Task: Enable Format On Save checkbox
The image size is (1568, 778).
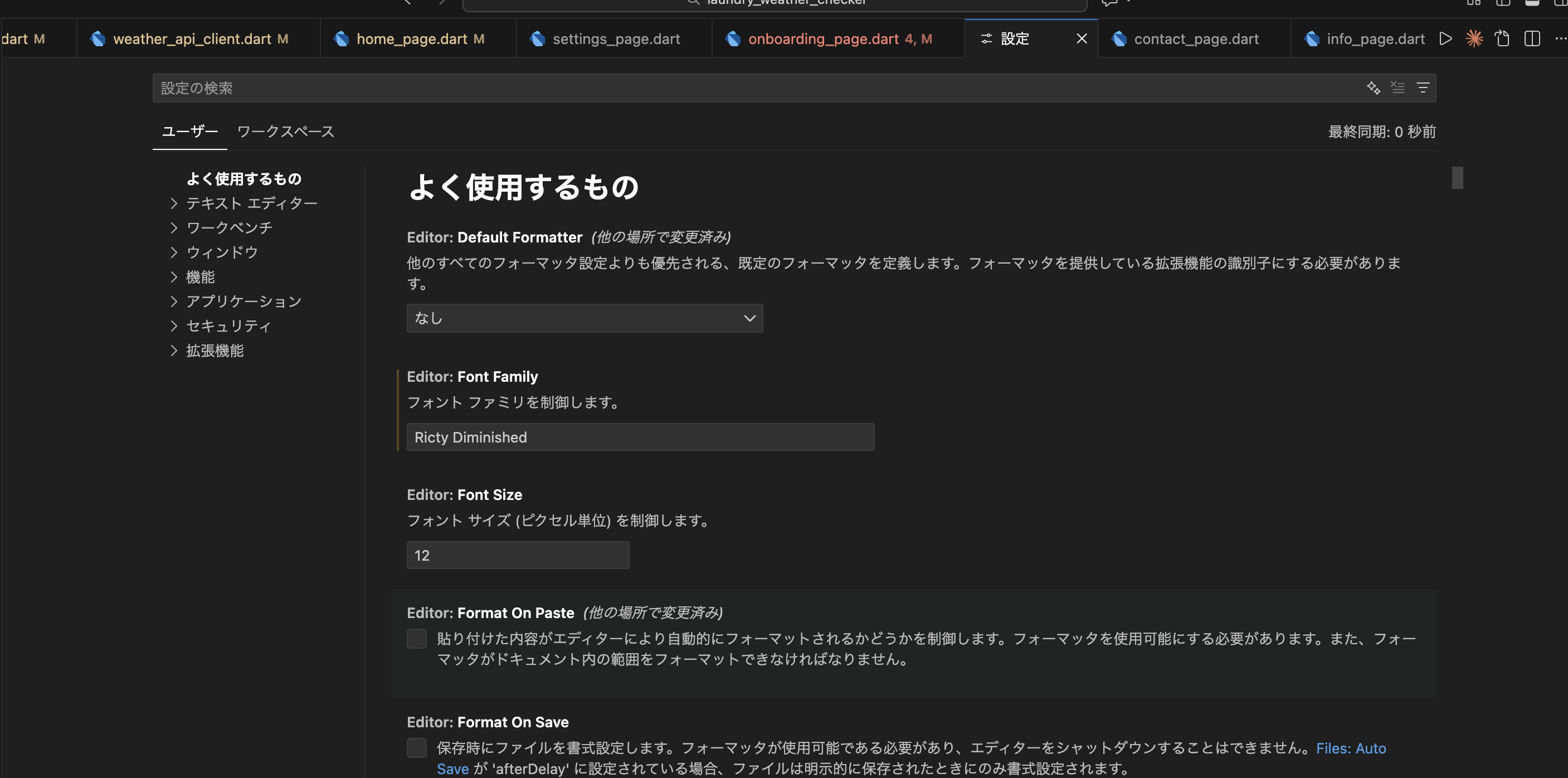Action: (417, 747)
